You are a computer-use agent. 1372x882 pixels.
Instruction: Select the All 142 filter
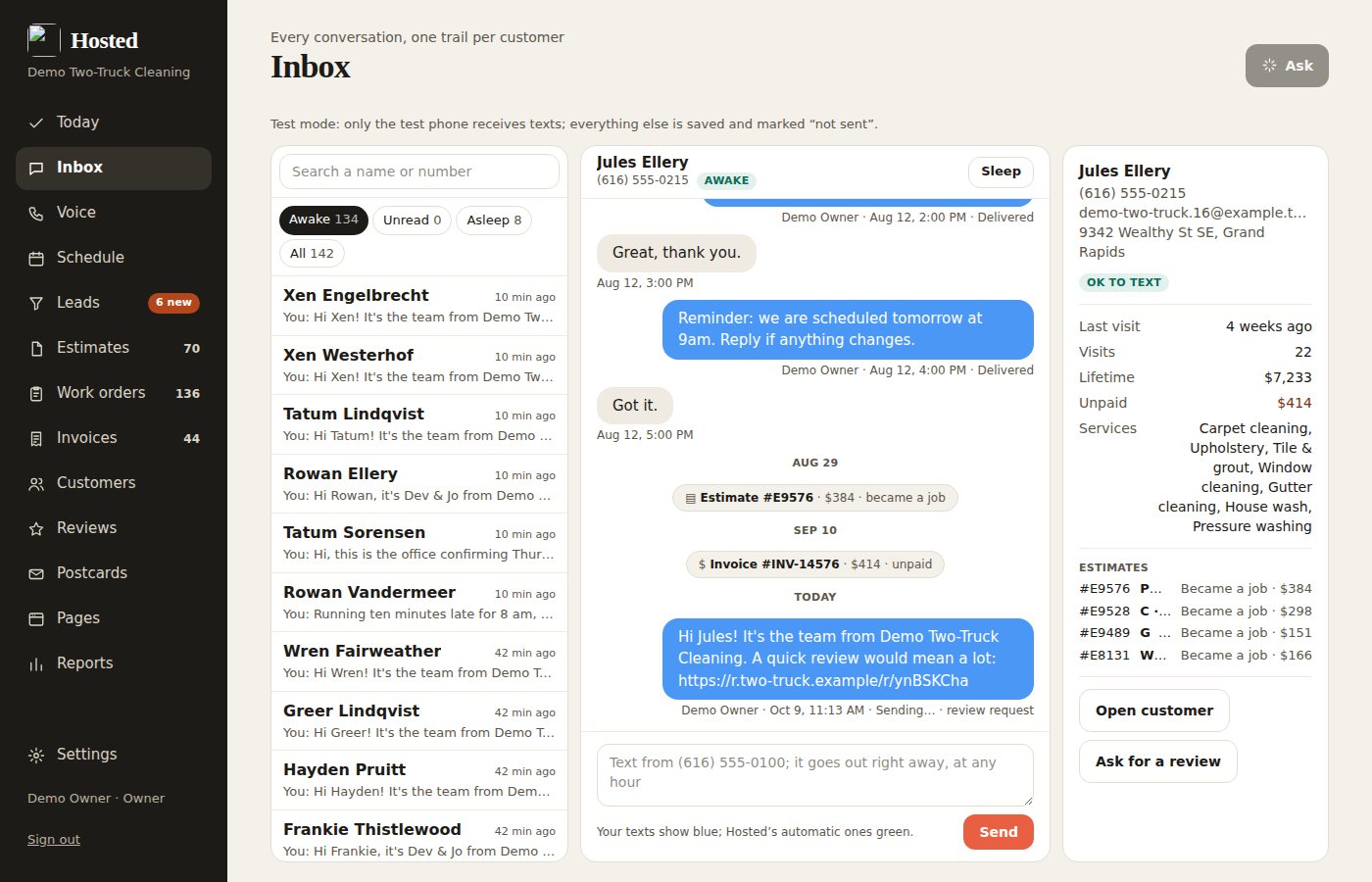[312, 253]
